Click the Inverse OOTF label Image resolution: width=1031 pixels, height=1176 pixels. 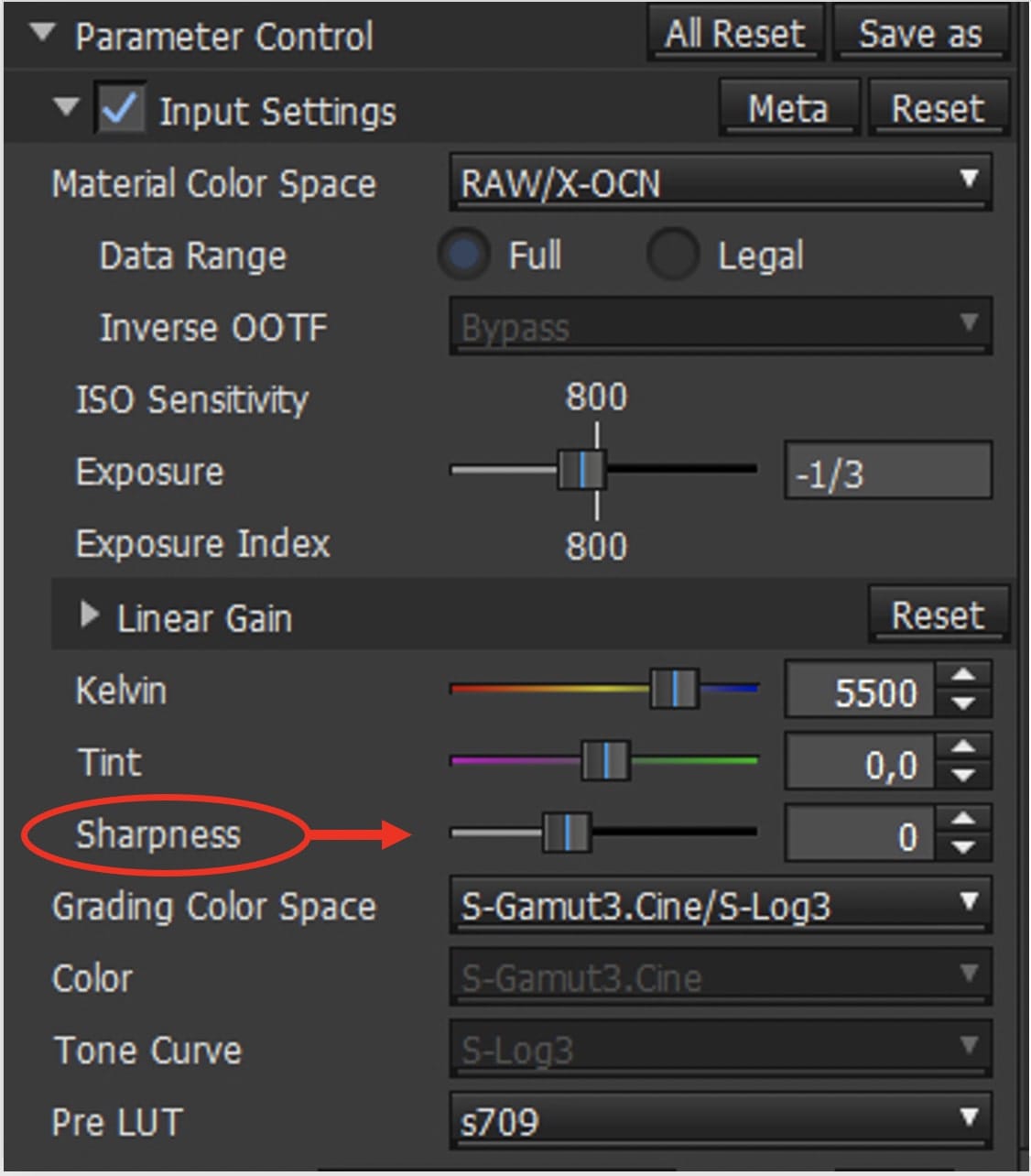[x=212, y=327]
